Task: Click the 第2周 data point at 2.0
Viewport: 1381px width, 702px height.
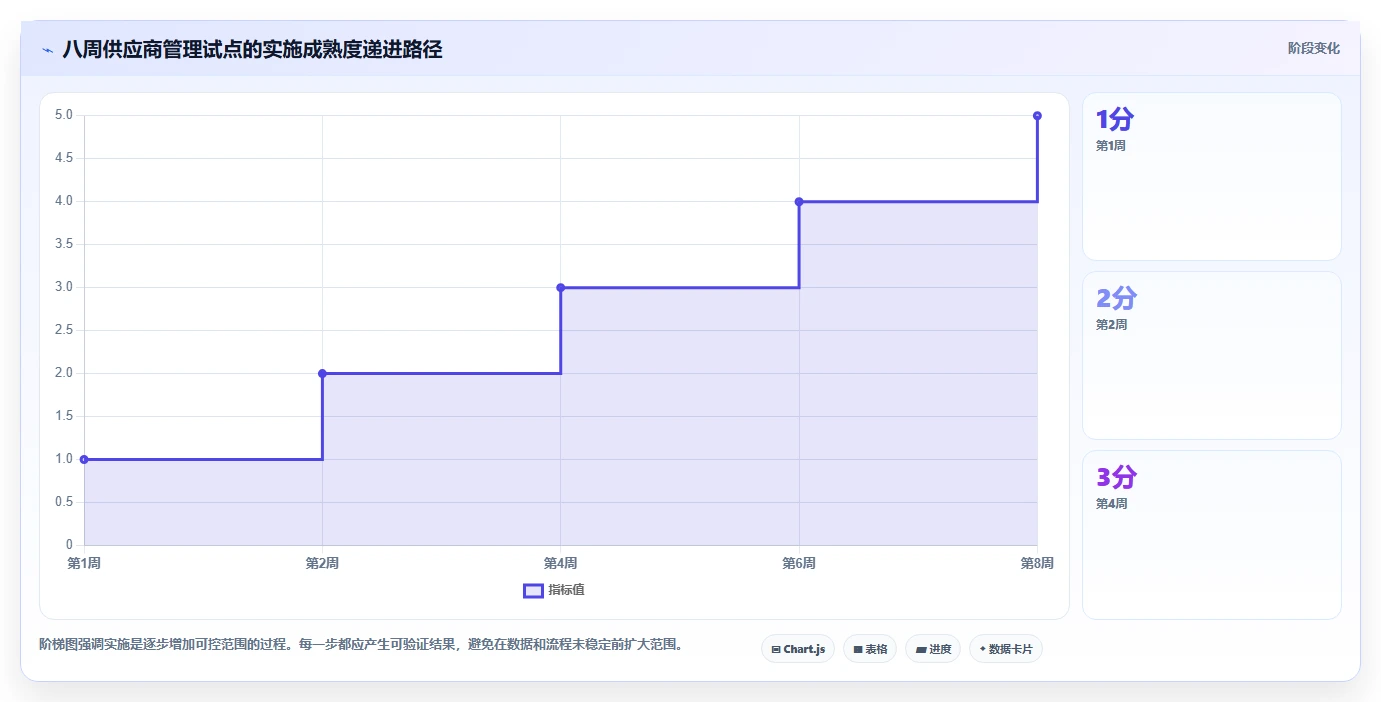Action: [x=322, y=374]
